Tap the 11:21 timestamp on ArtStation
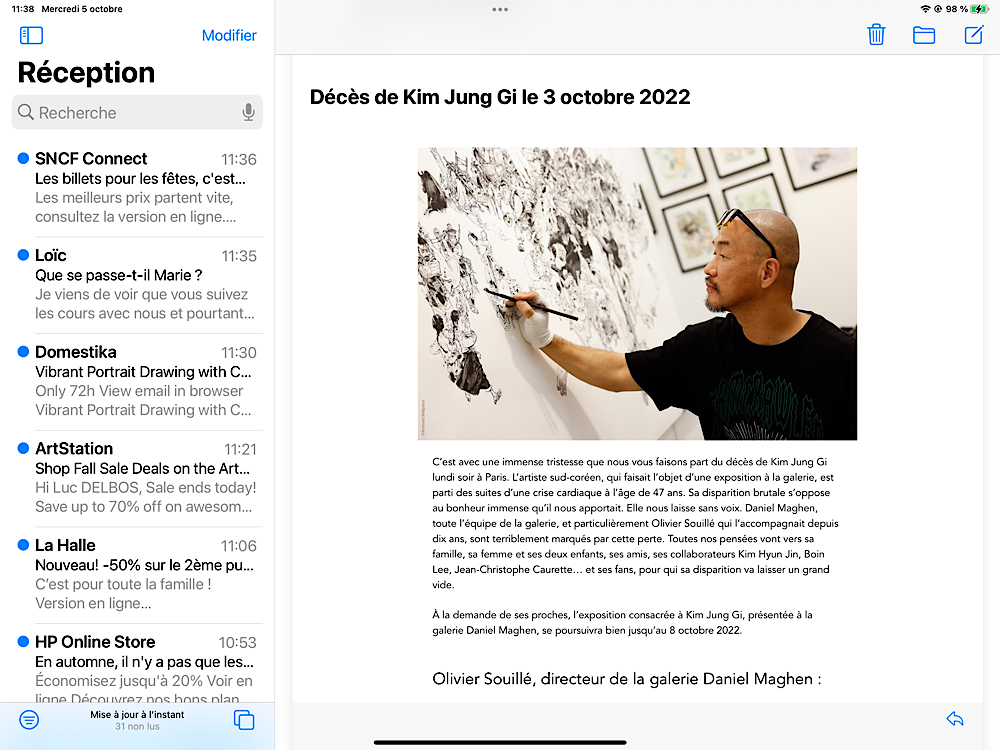 tap(240, 450)
